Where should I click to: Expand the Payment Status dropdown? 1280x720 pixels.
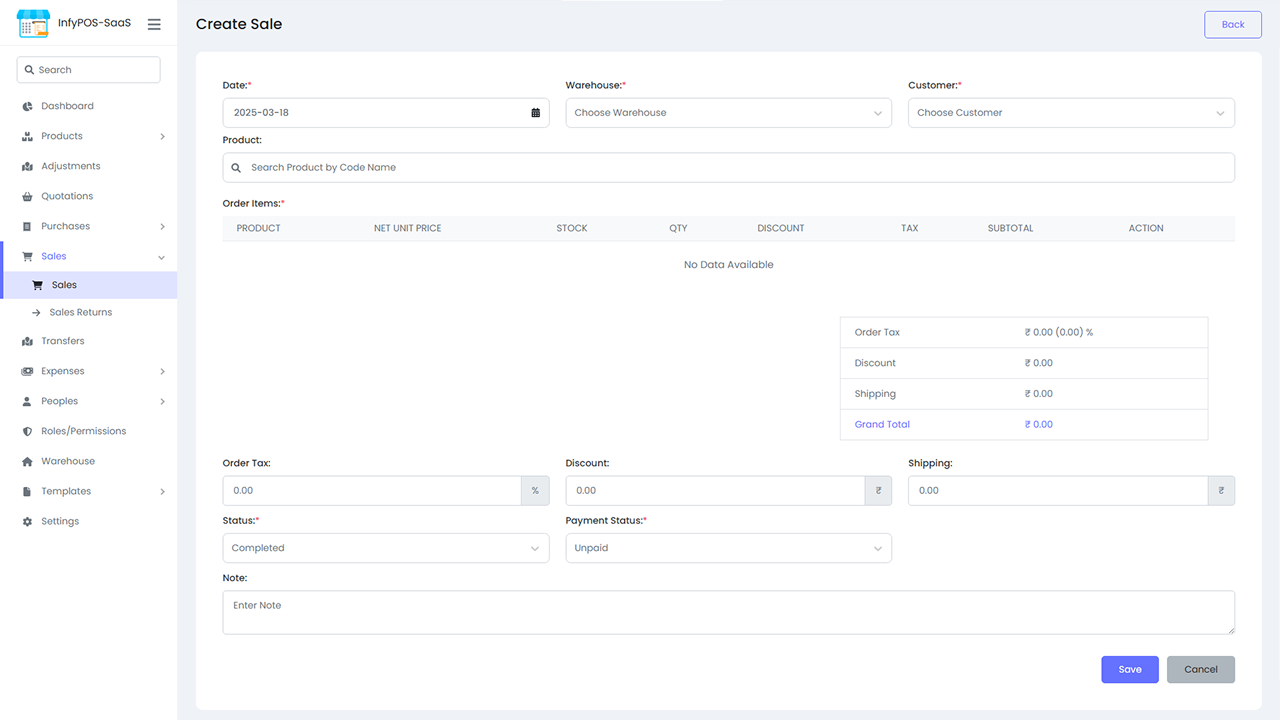tap(728, 548)
